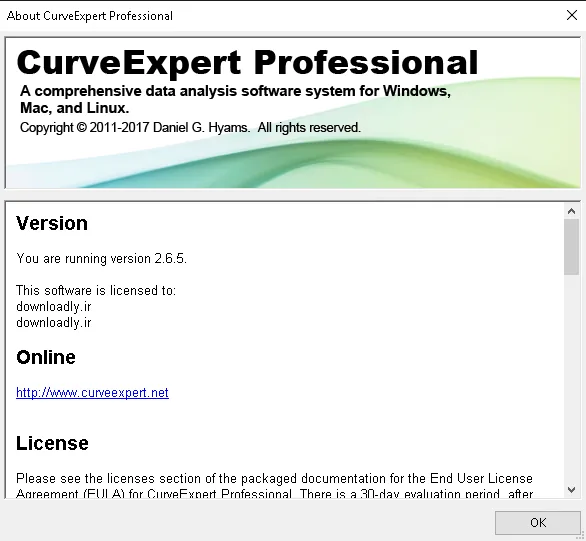Click the OK button
The width and height of the screenshot is (586, 541).
click(x=537, y=522)
